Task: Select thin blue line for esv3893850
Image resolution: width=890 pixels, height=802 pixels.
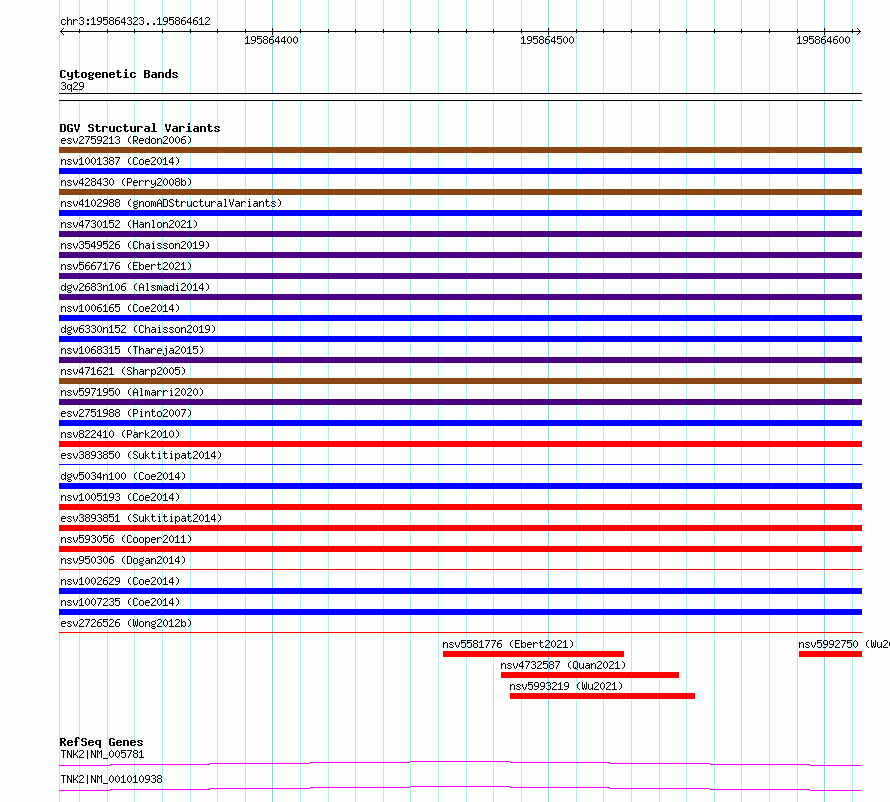Action: coord(460,465)
